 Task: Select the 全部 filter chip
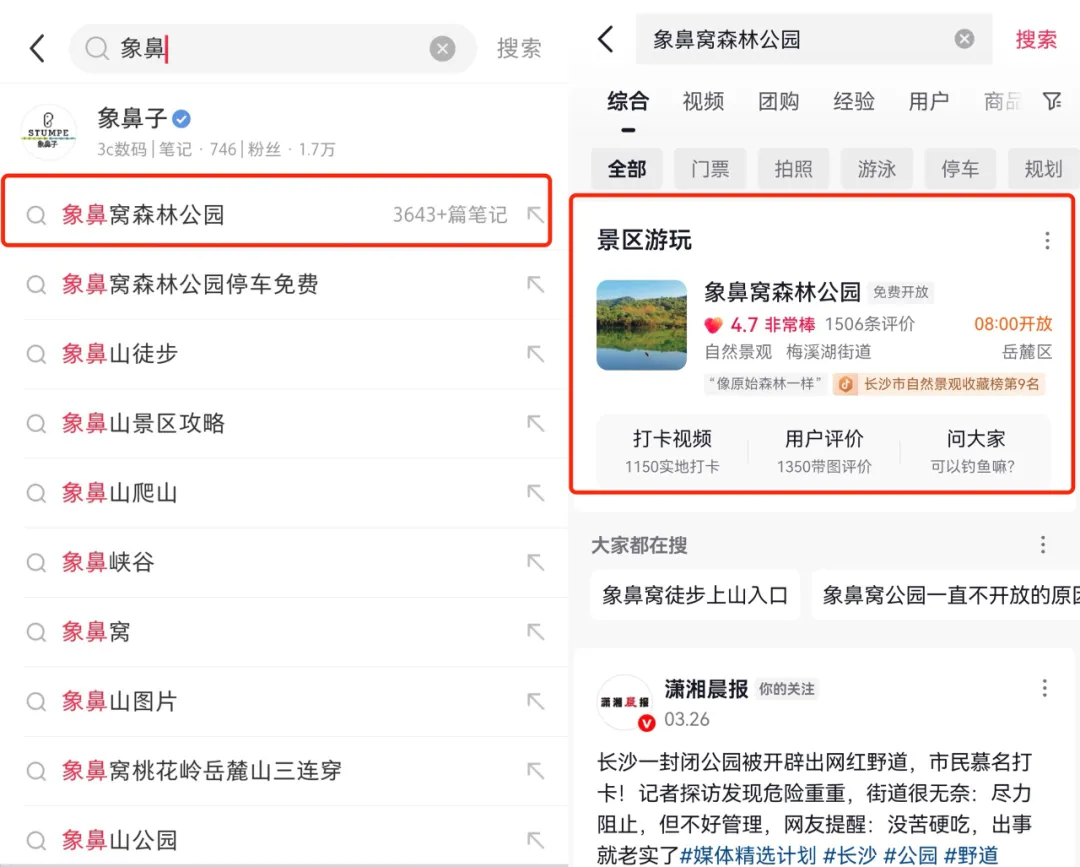[x=627, y=169]
